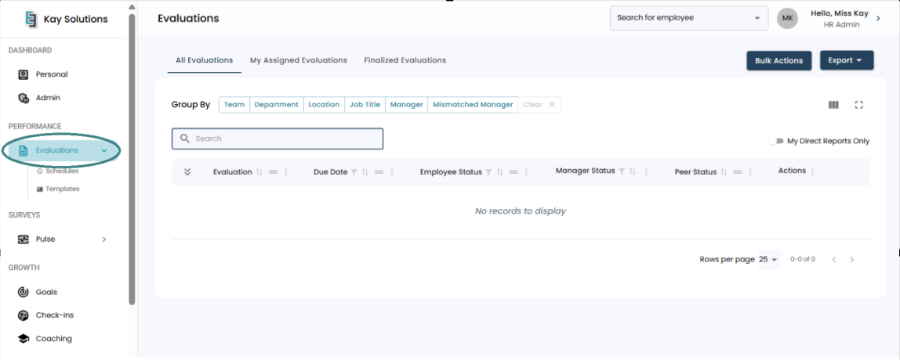Go to the previous page
The width and height of the screenshot is (900, 360).
coord(834,260)
